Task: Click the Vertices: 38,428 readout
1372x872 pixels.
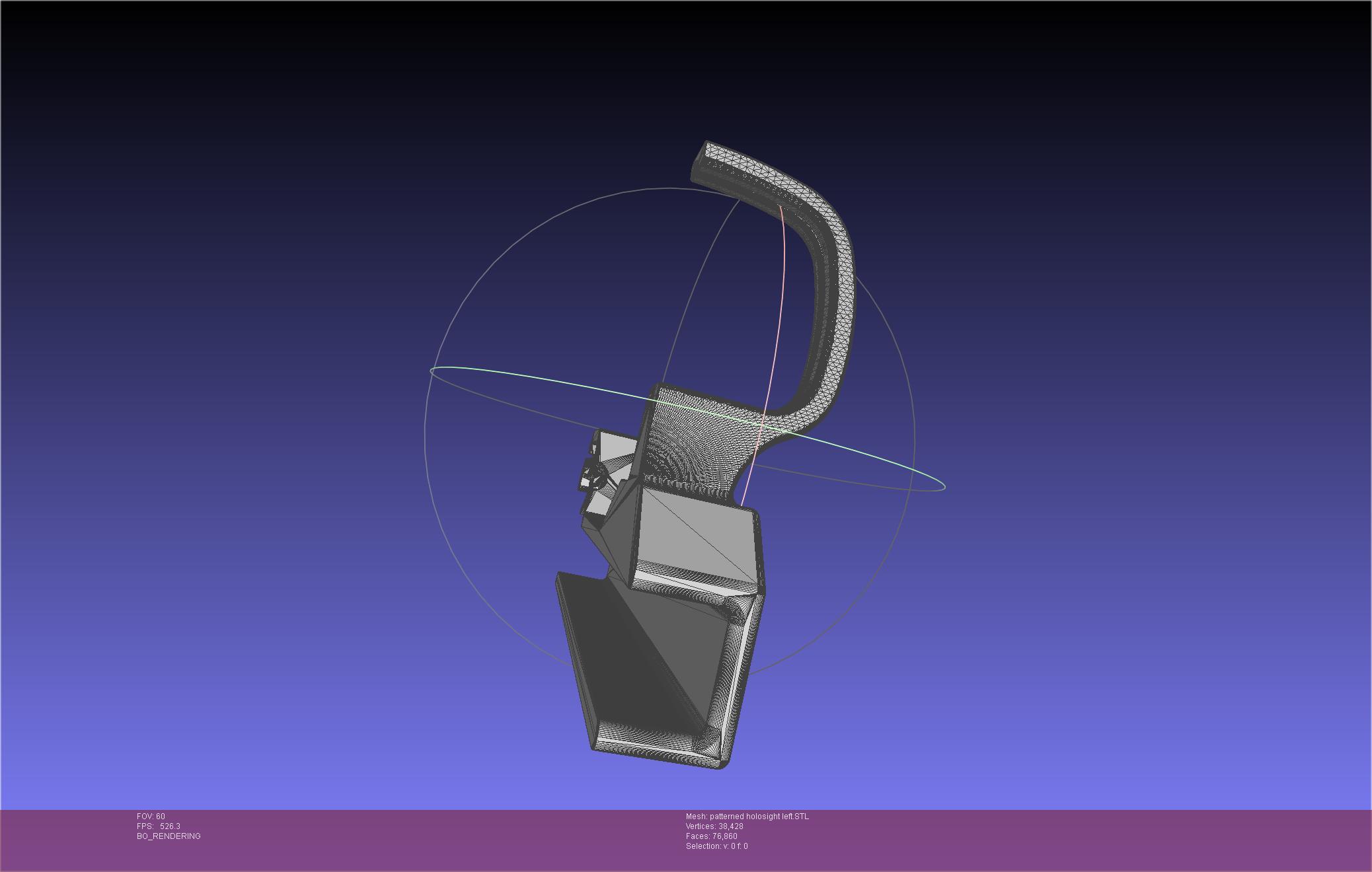Action: pos(714,826)
